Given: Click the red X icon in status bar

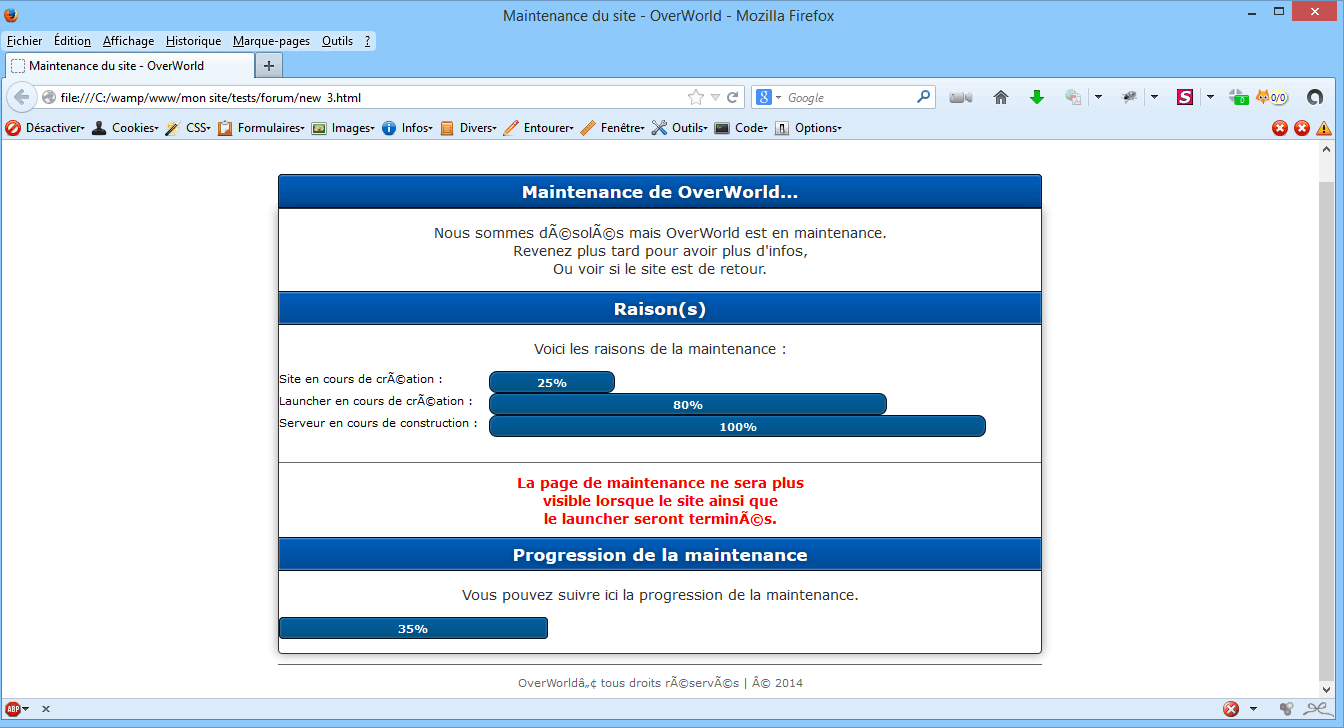Looking at the screenshot, I should point(1231,709).
